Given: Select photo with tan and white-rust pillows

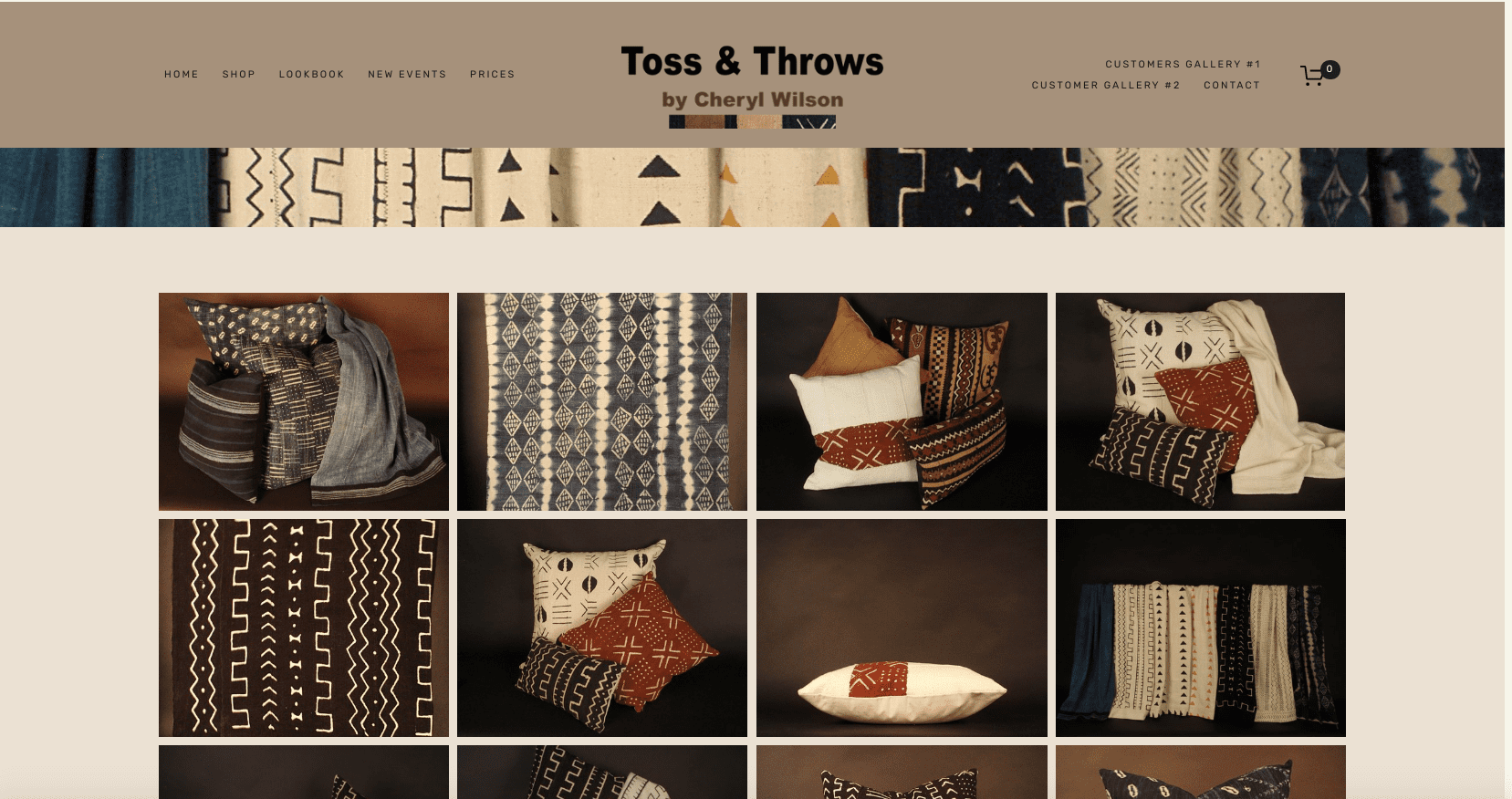Looking at the screenshot, I should click(902, 401).
